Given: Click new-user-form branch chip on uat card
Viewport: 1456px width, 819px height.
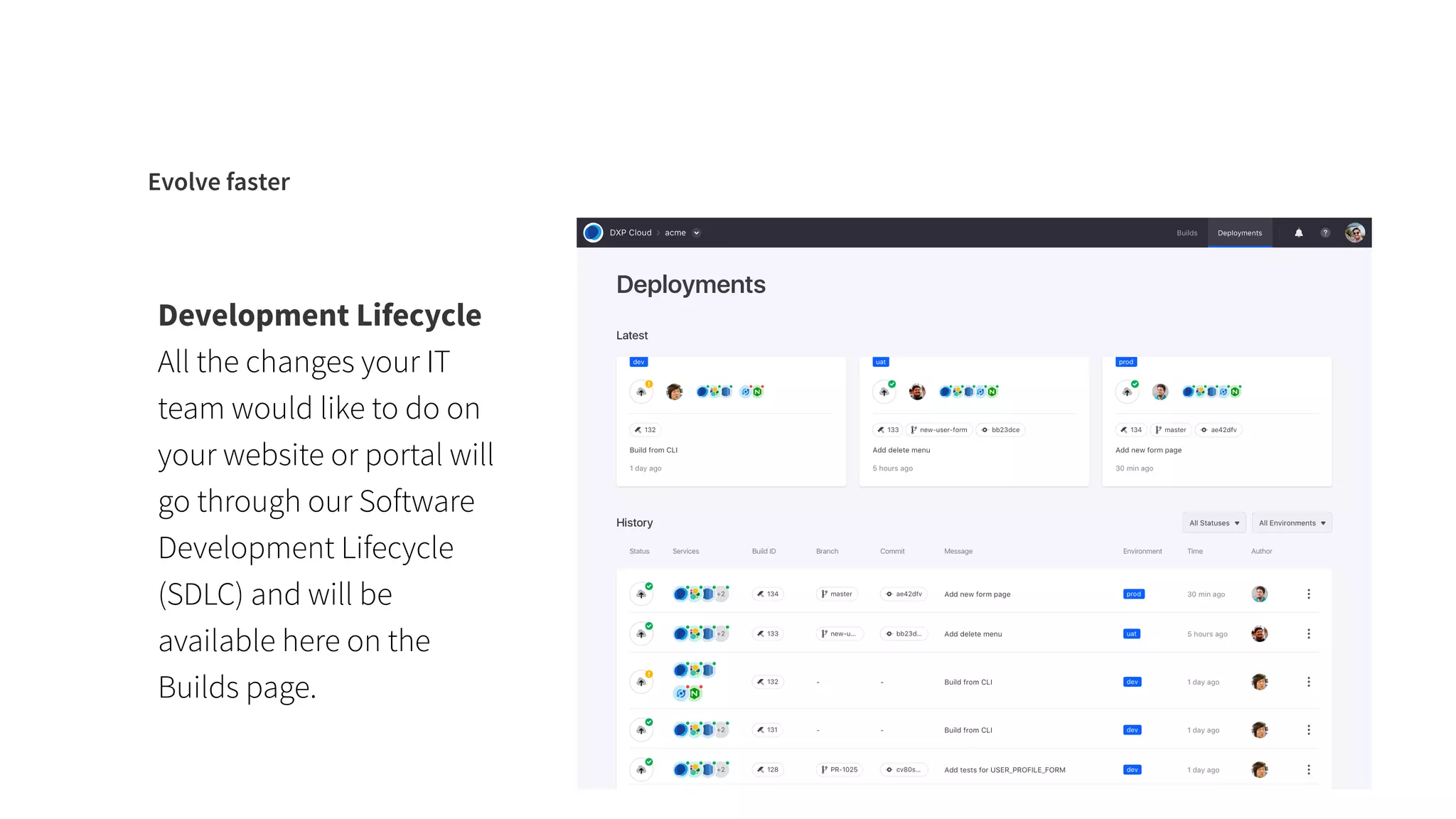Looking at the screenshot, I should coord(939,429).
